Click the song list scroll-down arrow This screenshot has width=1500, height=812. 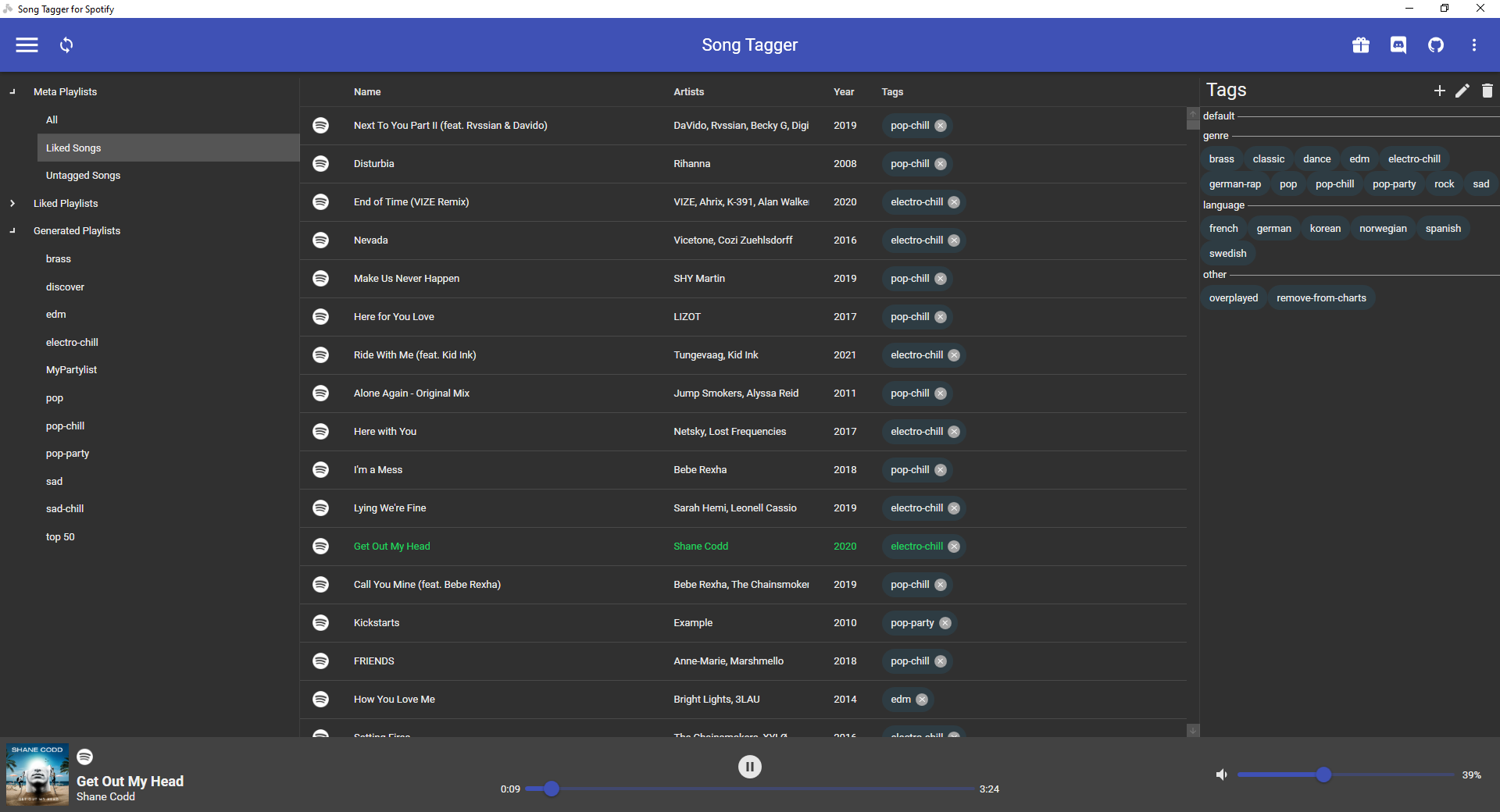click(x=1193, y=731)
